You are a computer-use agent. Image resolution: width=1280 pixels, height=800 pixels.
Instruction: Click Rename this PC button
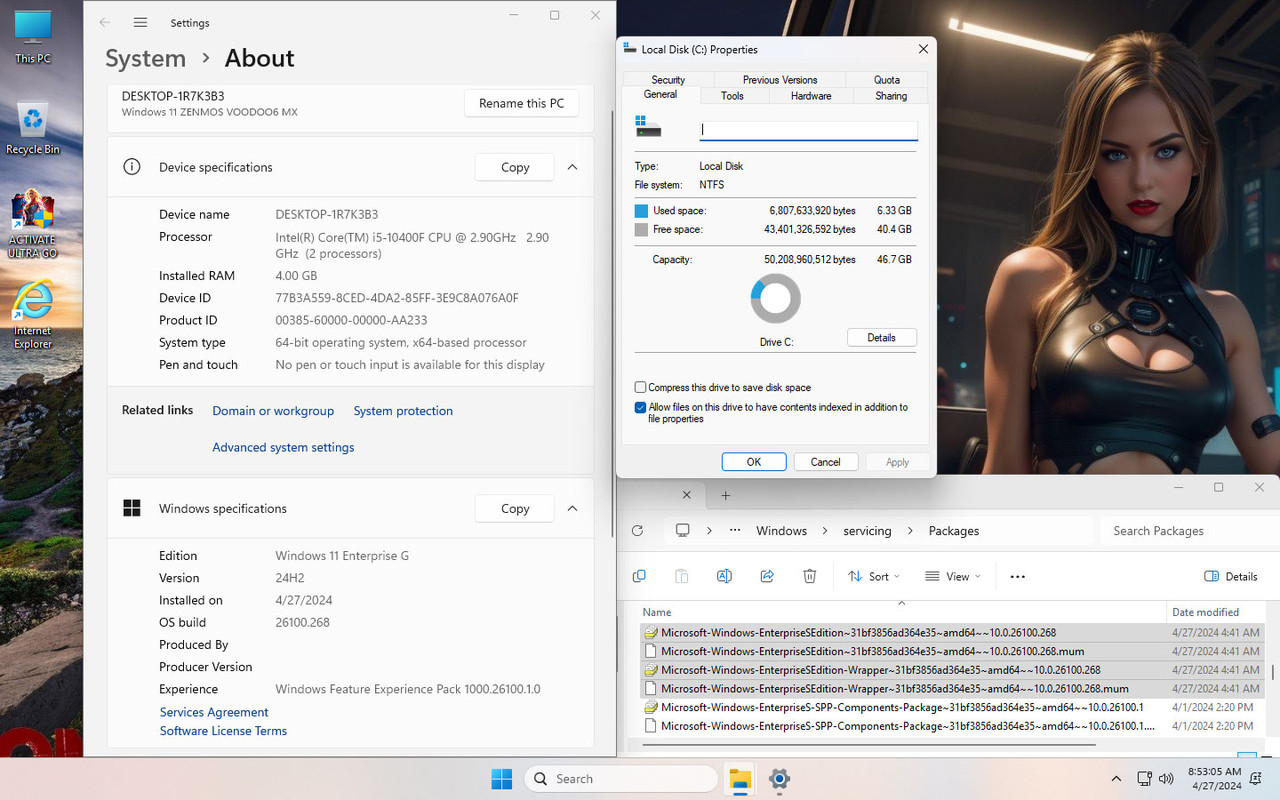521,103
